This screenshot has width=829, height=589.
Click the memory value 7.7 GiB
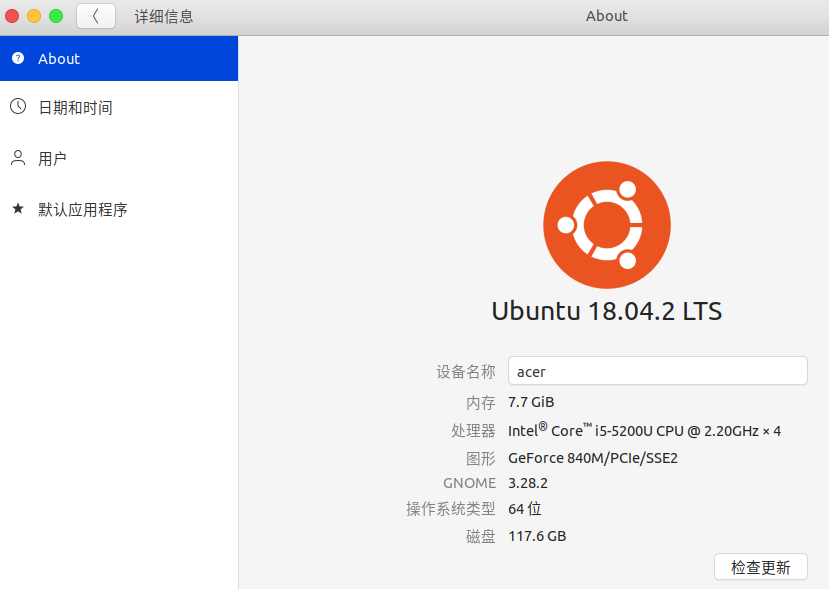[531, 402]
